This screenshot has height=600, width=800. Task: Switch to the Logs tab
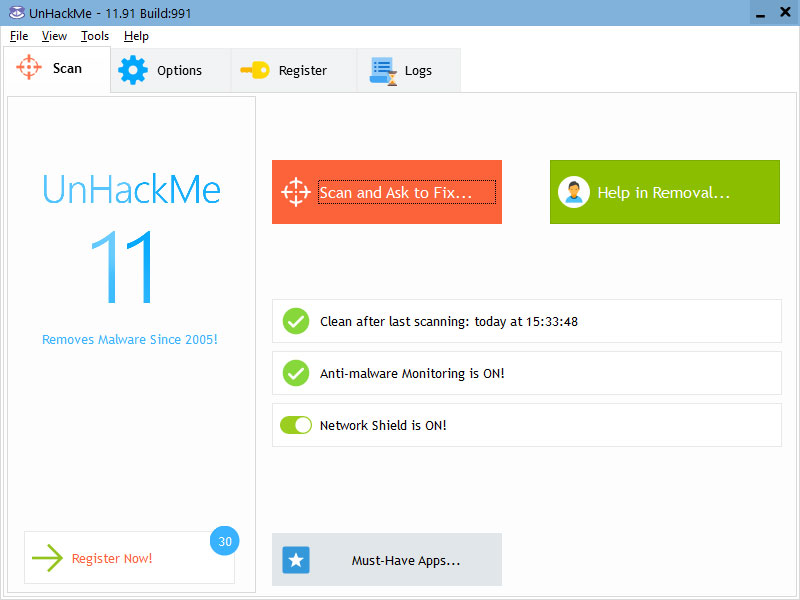click(x=409, y=70)
